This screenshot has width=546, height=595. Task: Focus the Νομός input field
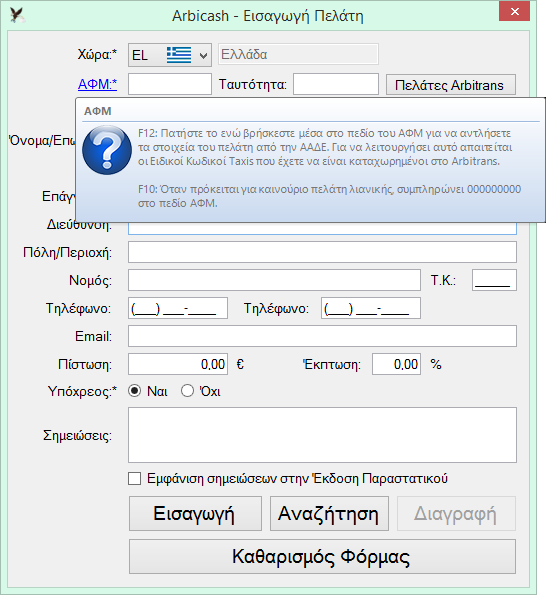[x=274, y=280]
